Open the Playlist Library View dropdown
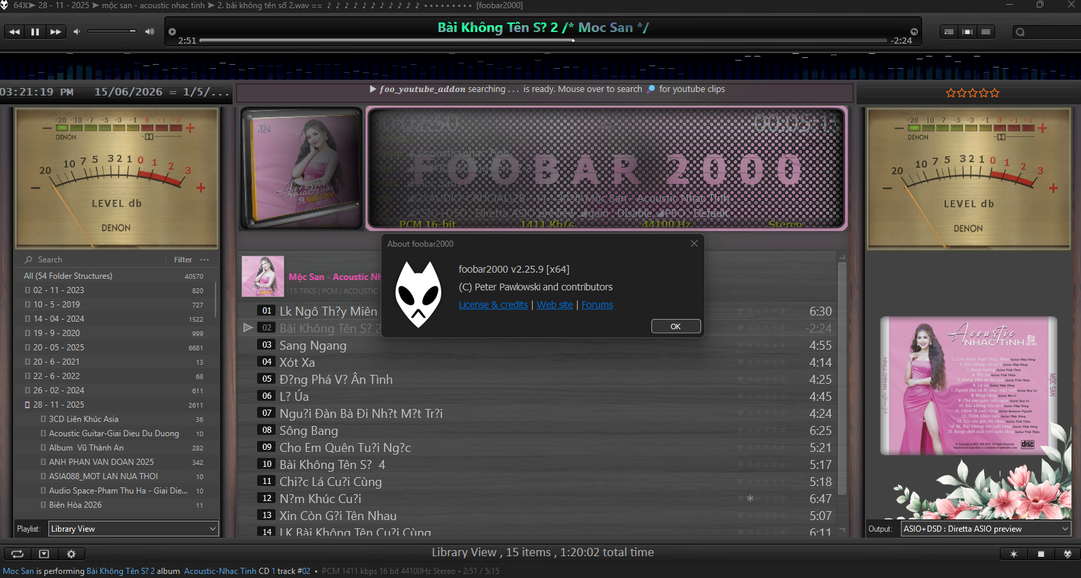 point(133,529)
